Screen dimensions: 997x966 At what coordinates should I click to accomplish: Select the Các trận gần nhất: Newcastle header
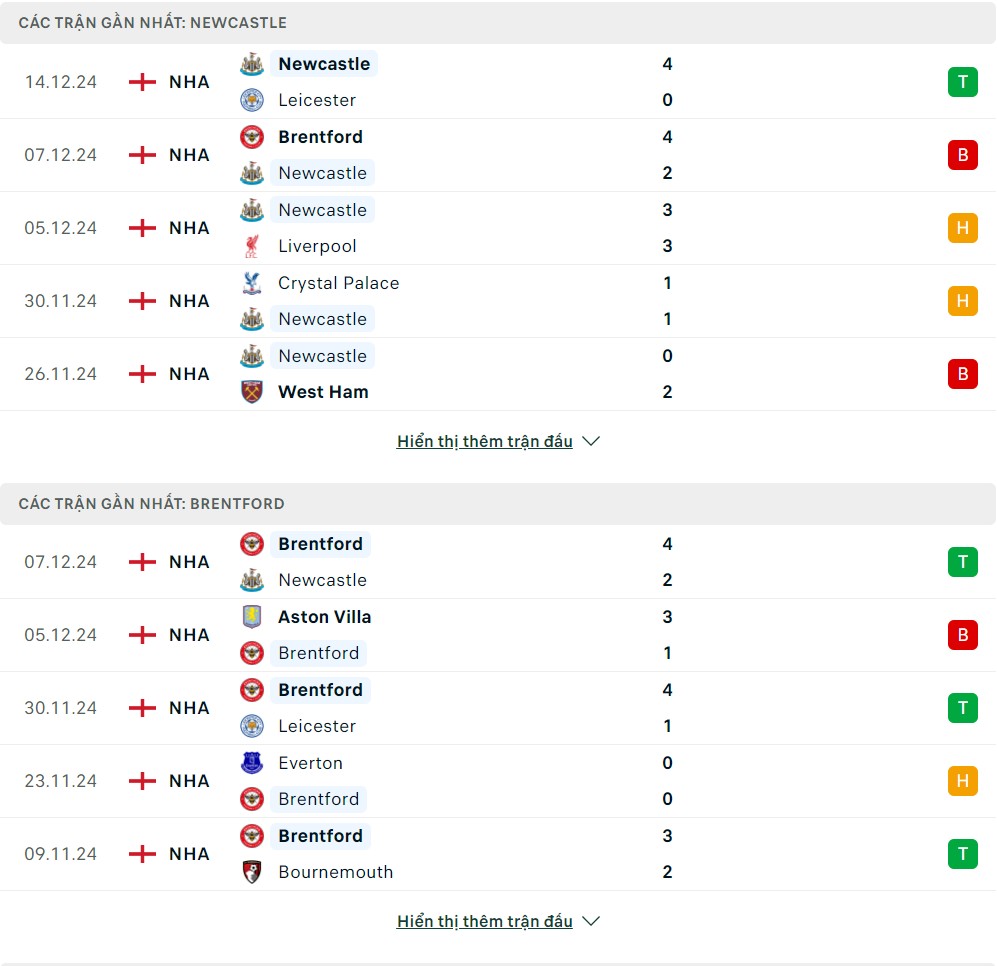coord(152,22)
